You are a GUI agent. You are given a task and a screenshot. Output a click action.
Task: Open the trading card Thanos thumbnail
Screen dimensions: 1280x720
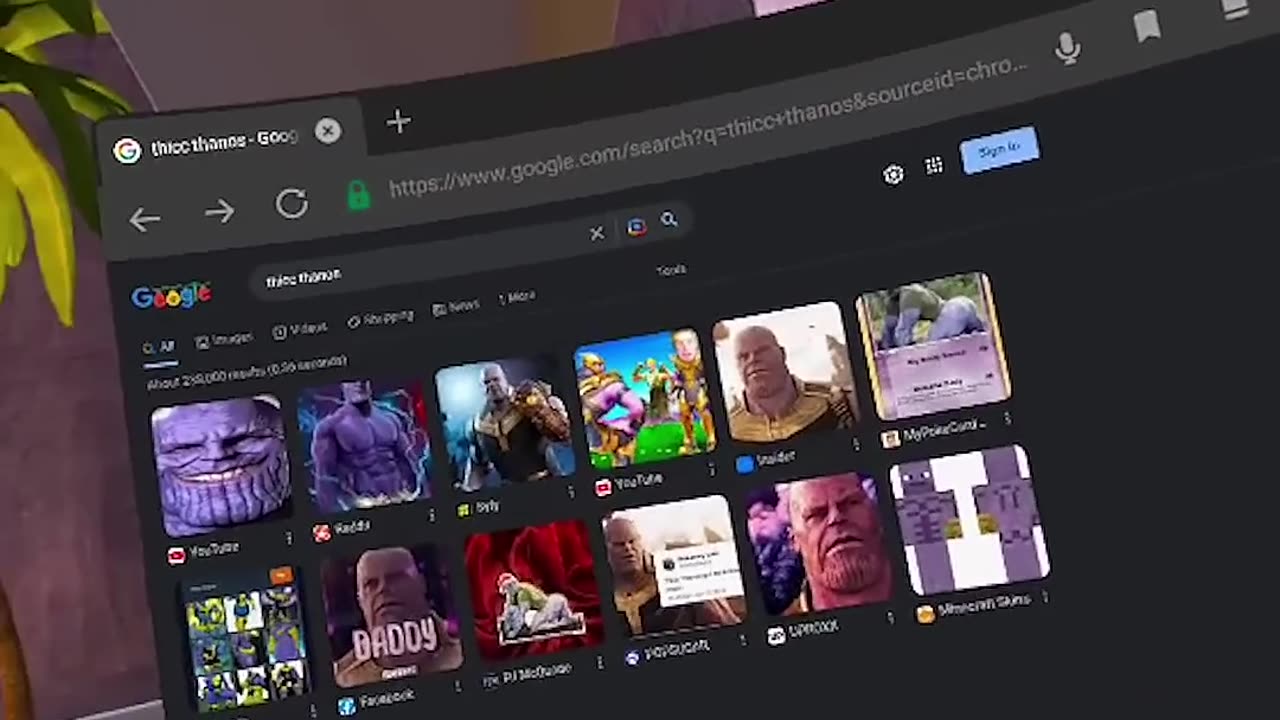(934, 347)
